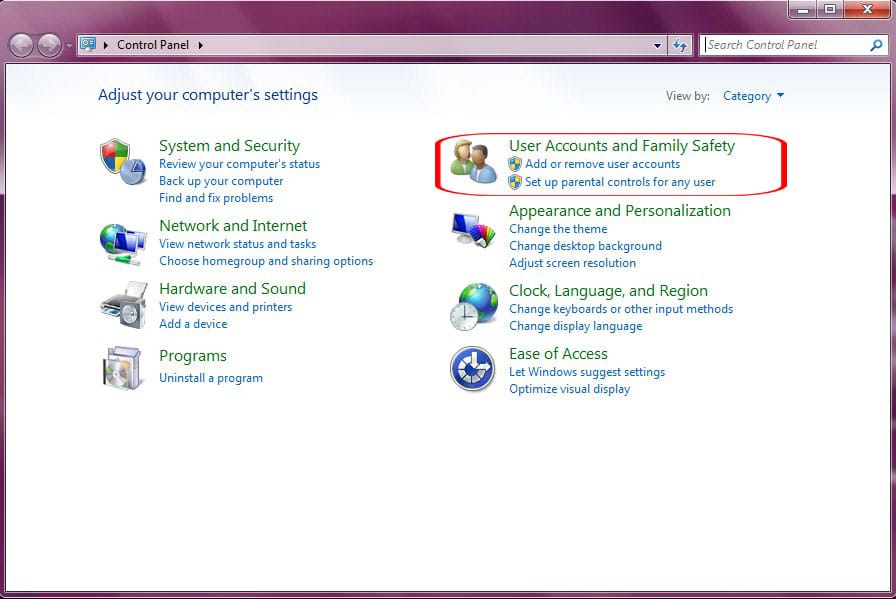Open Network and Internet category

click(233, 226)
